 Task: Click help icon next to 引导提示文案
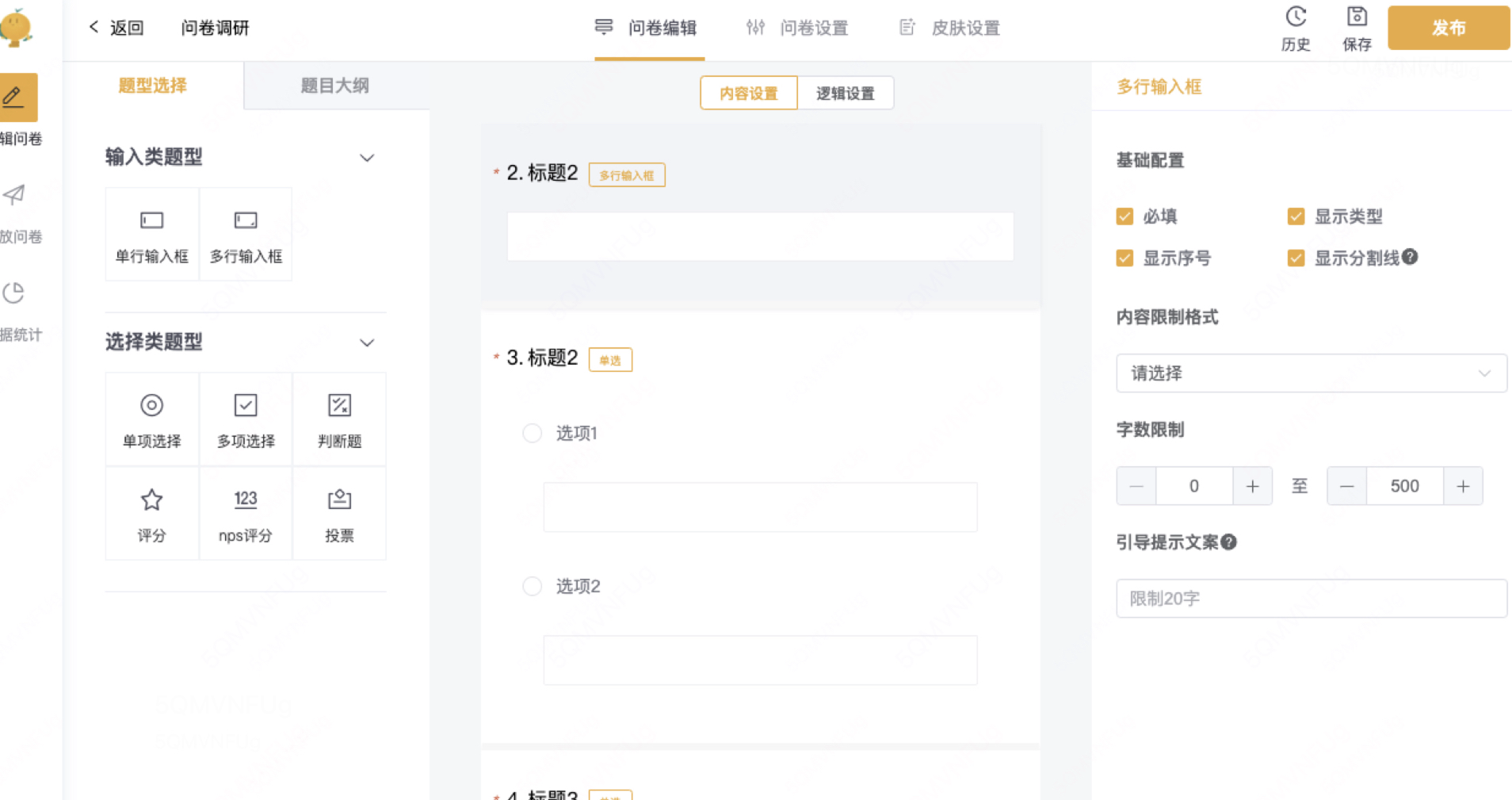point(1229,542)
